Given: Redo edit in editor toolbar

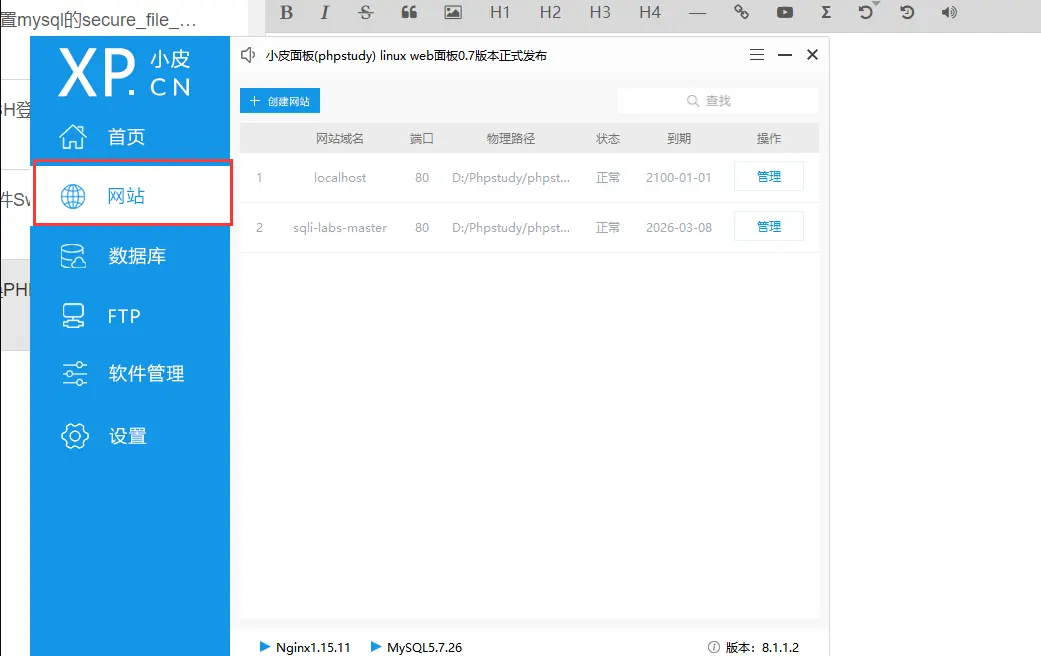Looking at the screenshot, I should pos(907,12).
